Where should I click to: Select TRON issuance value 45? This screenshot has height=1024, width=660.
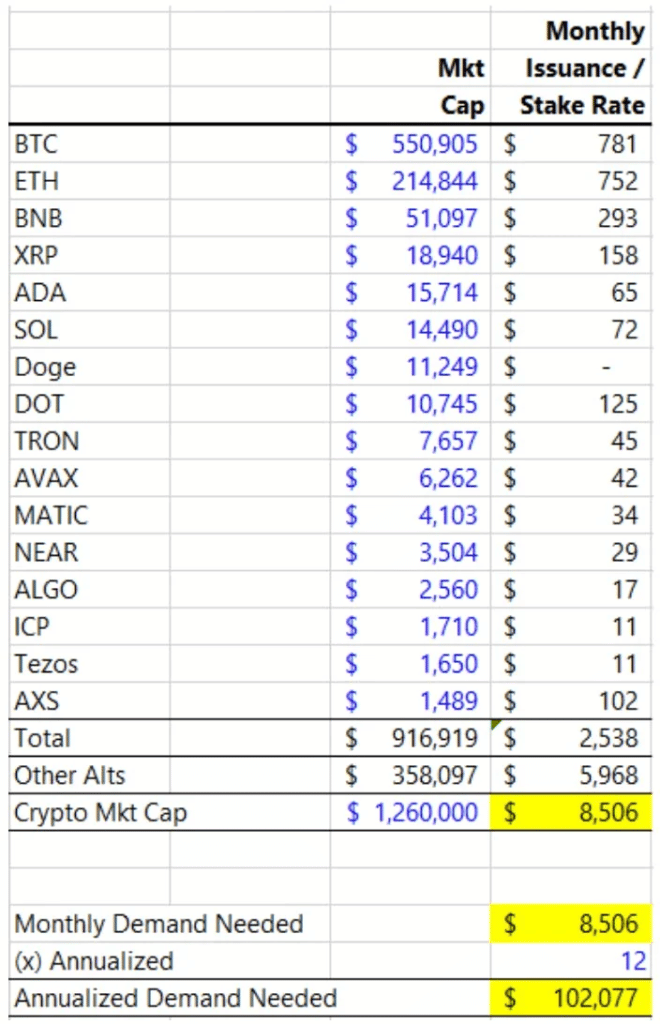click(624, 442)
